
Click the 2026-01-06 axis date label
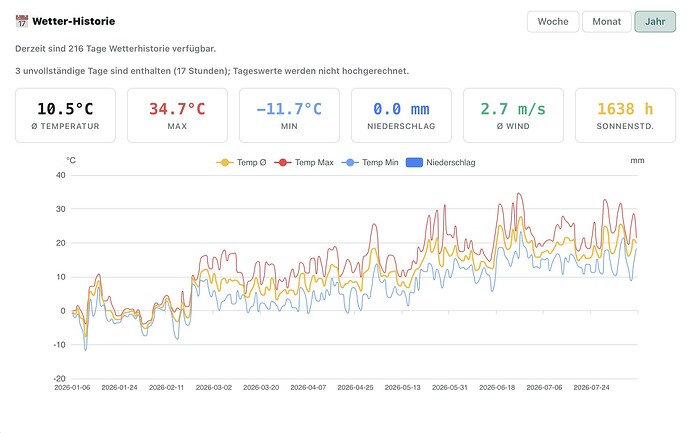pyautogui.click(x=72, y=388)
